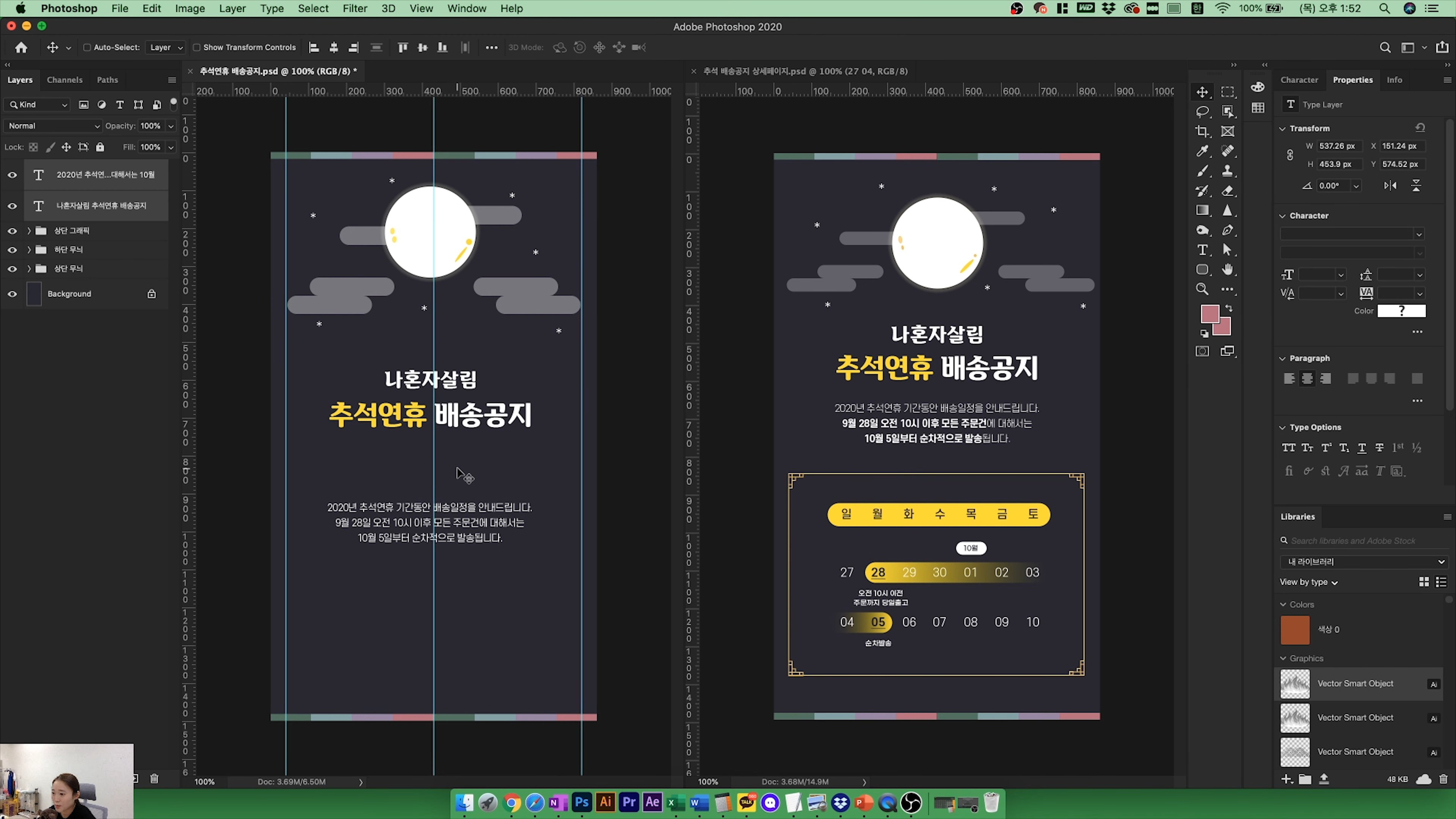Select the Eyedropper tool

(1202, 151)
